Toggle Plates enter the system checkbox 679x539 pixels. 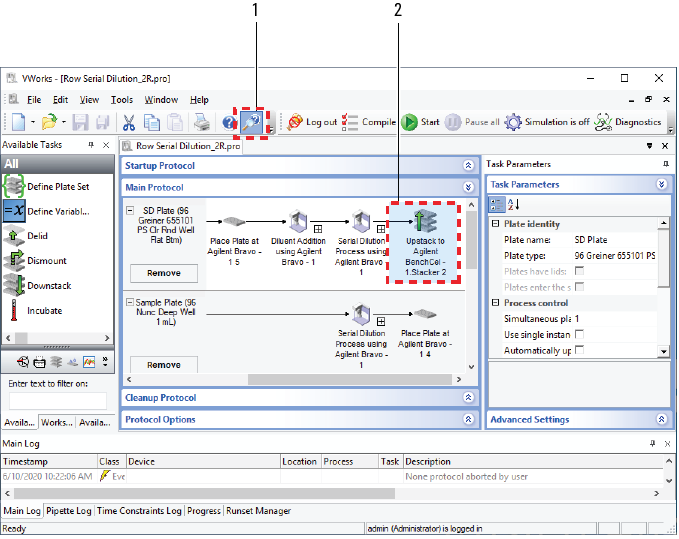579,287
